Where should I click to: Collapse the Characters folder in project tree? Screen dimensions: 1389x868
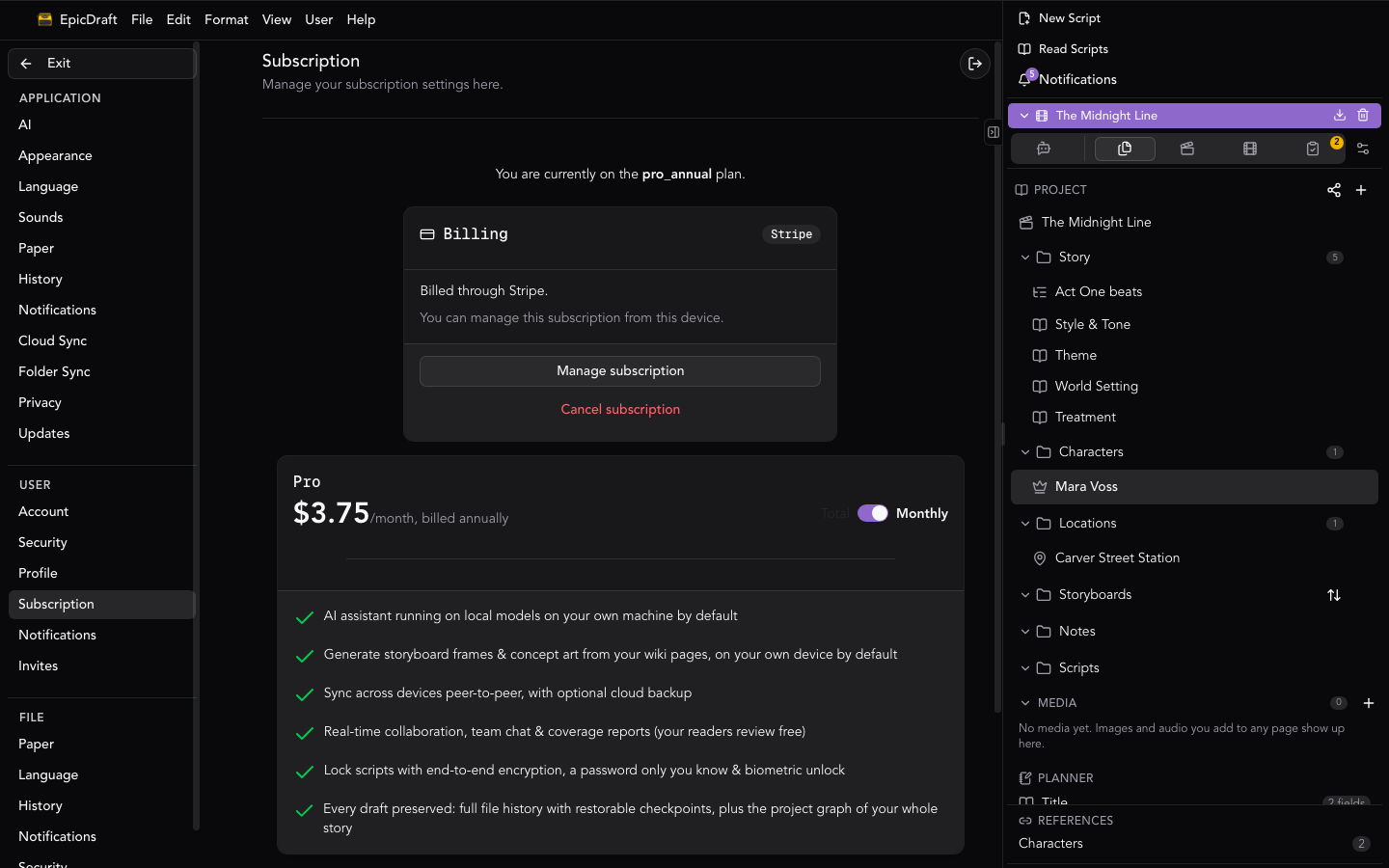pyautogui.click(x=1025, y=452)
